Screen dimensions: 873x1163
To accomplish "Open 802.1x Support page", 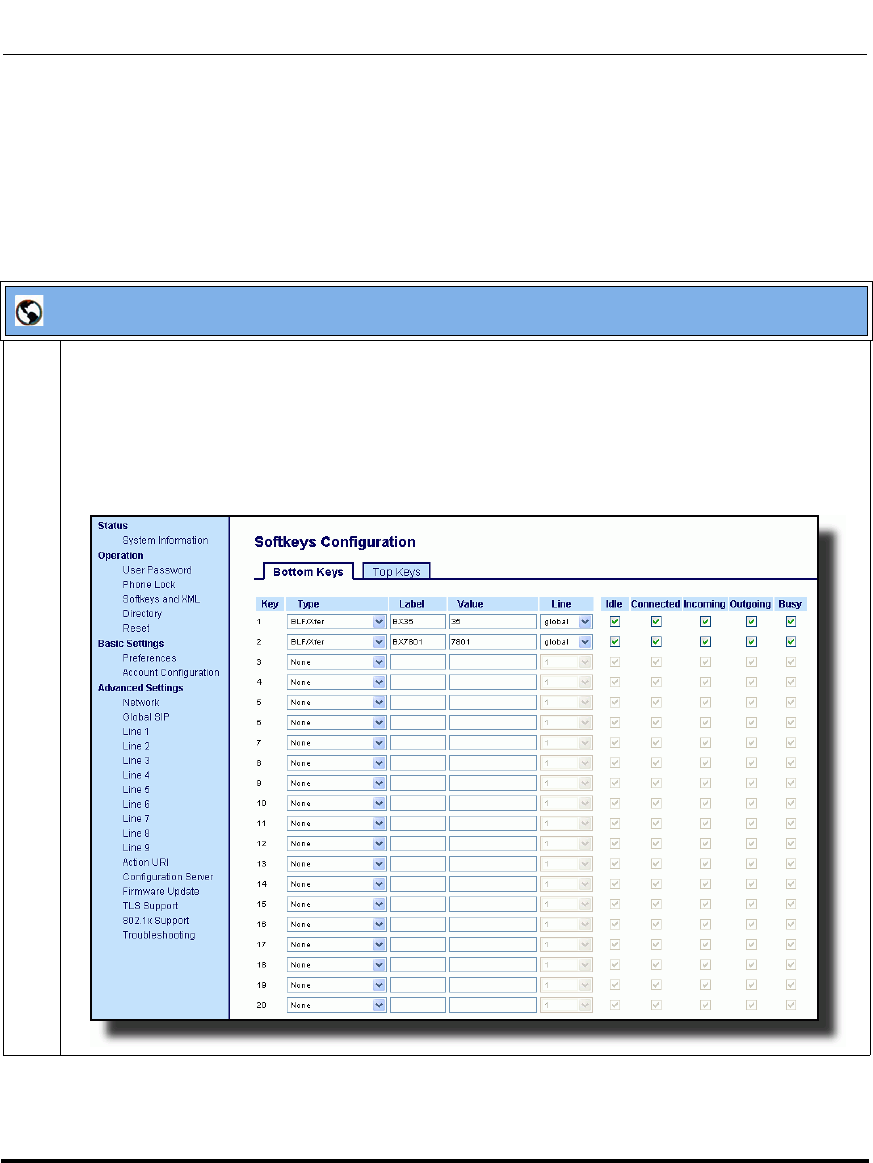I will [156, 920].
